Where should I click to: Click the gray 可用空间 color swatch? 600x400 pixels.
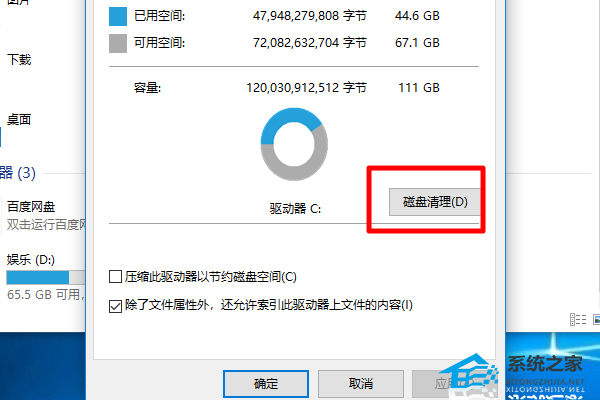tap(118, 43)
